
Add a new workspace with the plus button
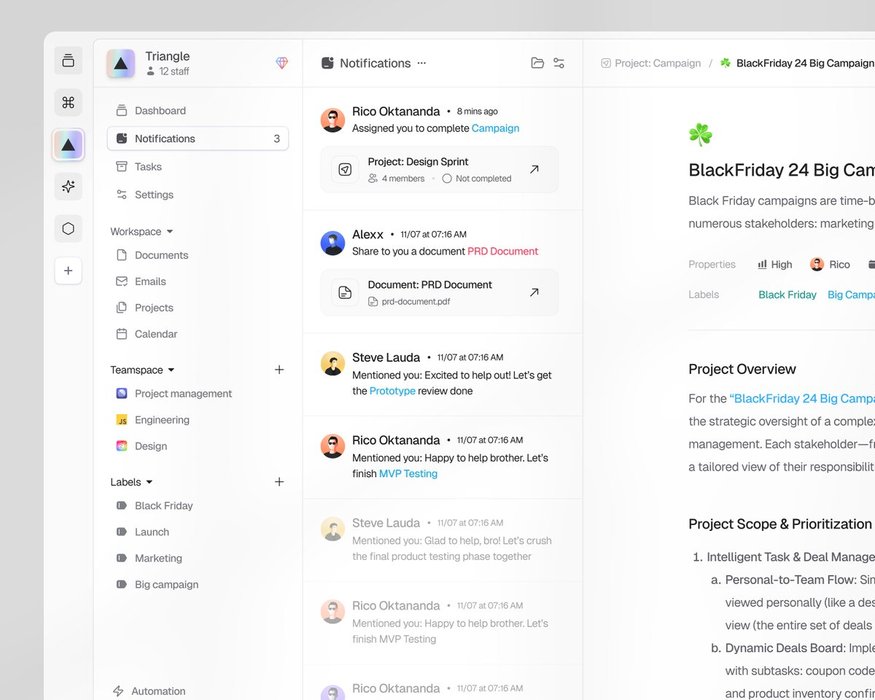pos(68,271)
